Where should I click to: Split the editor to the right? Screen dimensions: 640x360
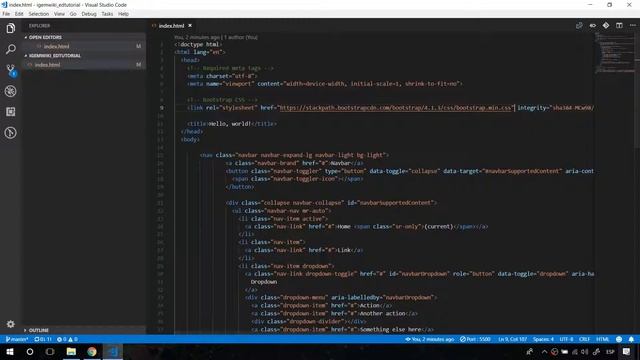[619, 25]
